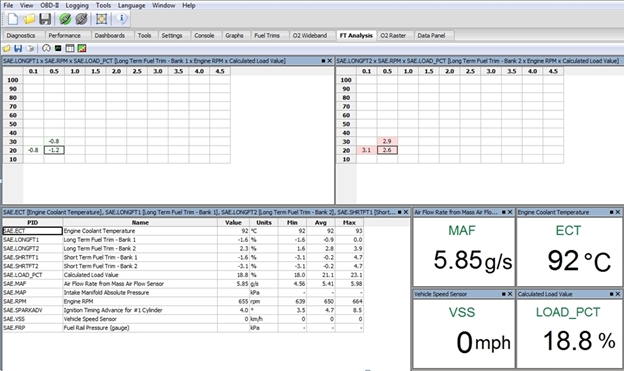Click the gray disconnect plug icon
The width and height of the screenshot is (625, 371).
tap(81, 19)
